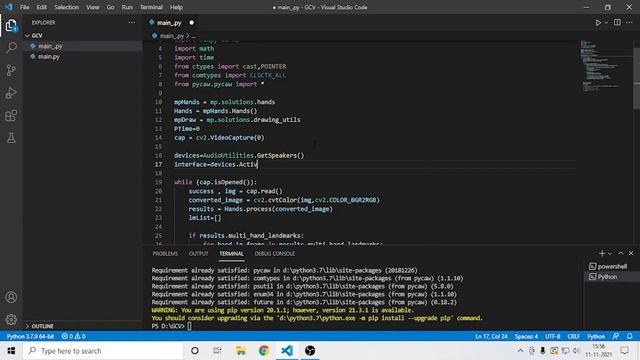Maximize the panel size chevron
This screenshot has width=640, height=360.
click(621, 253)
